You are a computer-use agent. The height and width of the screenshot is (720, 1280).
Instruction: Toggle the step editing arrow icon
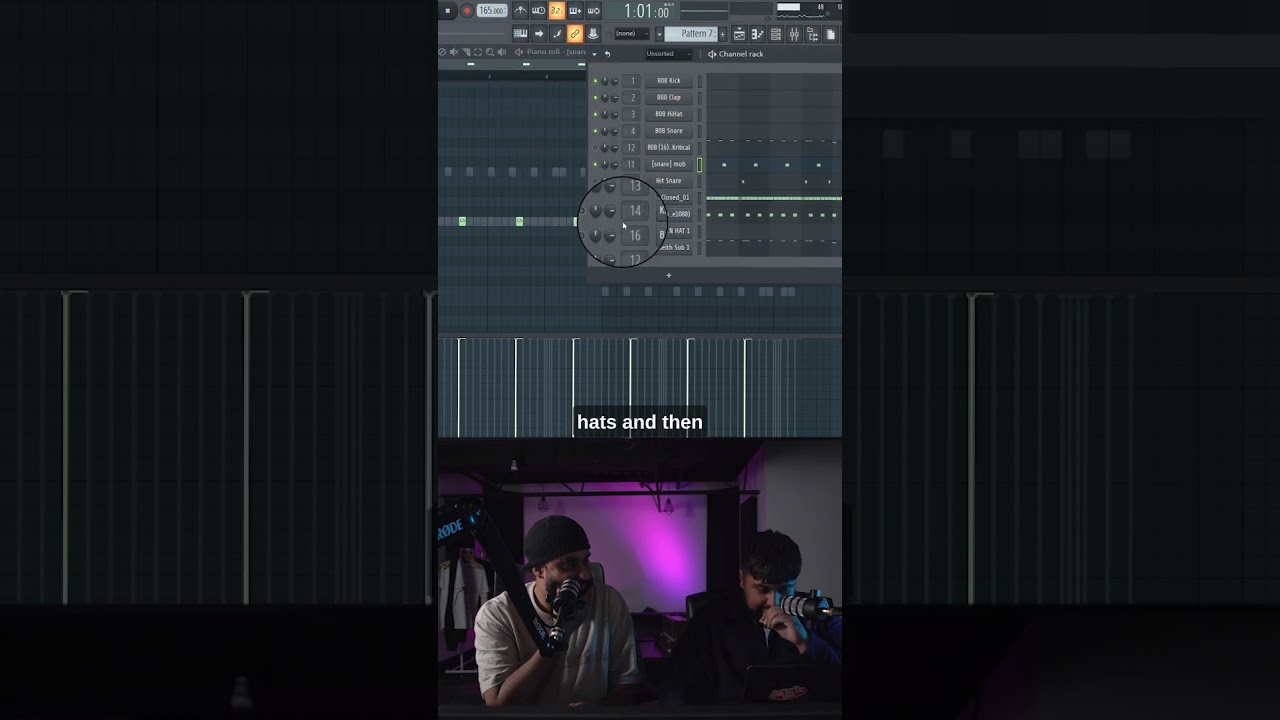coord(539,34)
